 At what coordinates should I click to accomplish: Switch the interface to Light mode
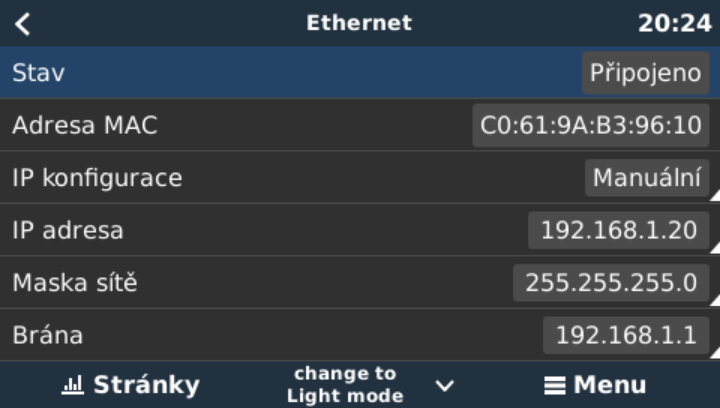pos(344,385)
